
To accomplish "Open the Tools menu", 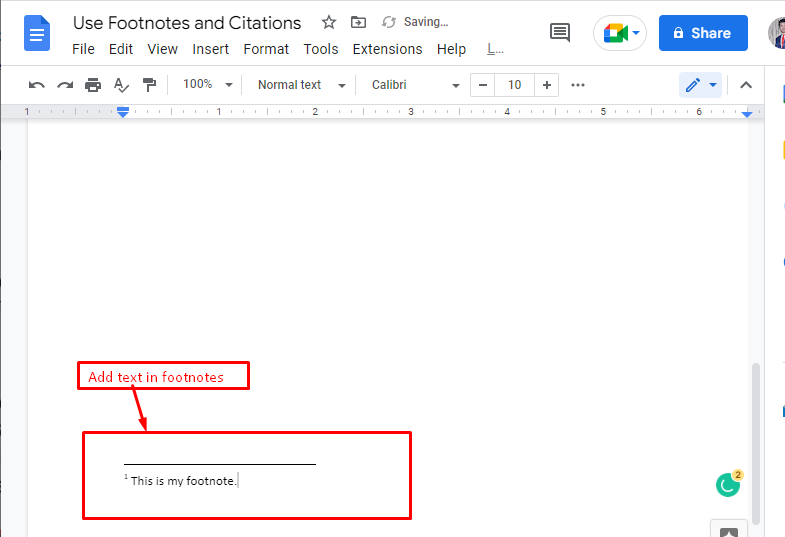I will click(320, 49).
